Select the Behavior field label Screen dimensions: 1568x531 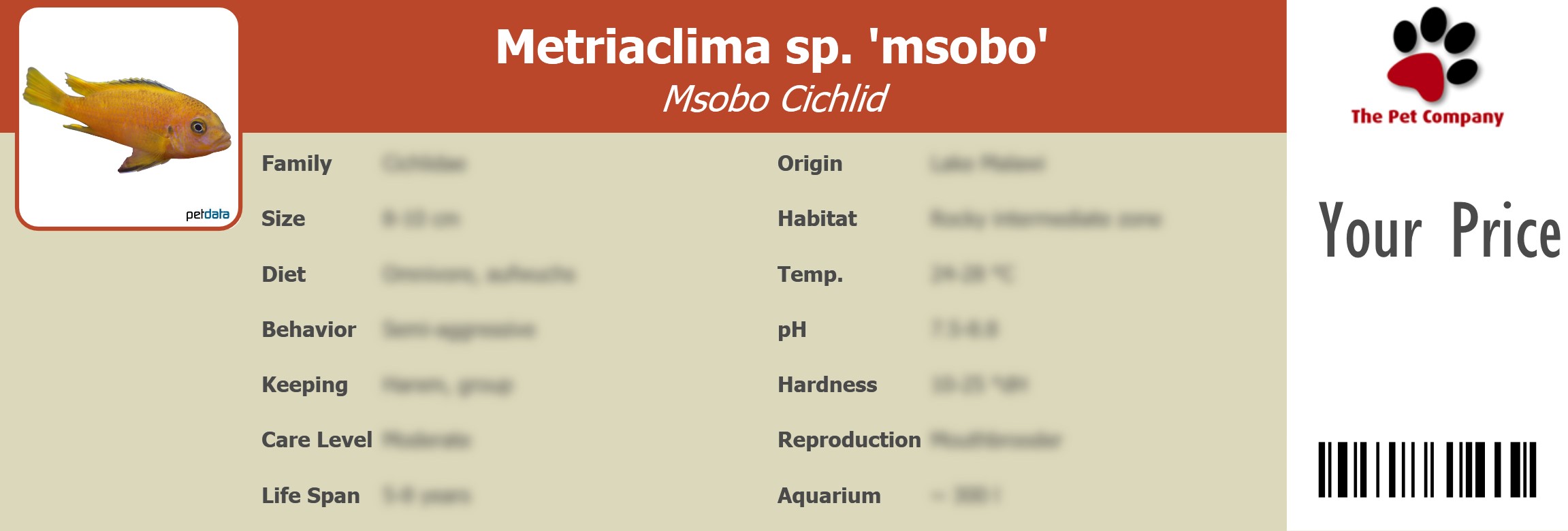coord(308,329)
